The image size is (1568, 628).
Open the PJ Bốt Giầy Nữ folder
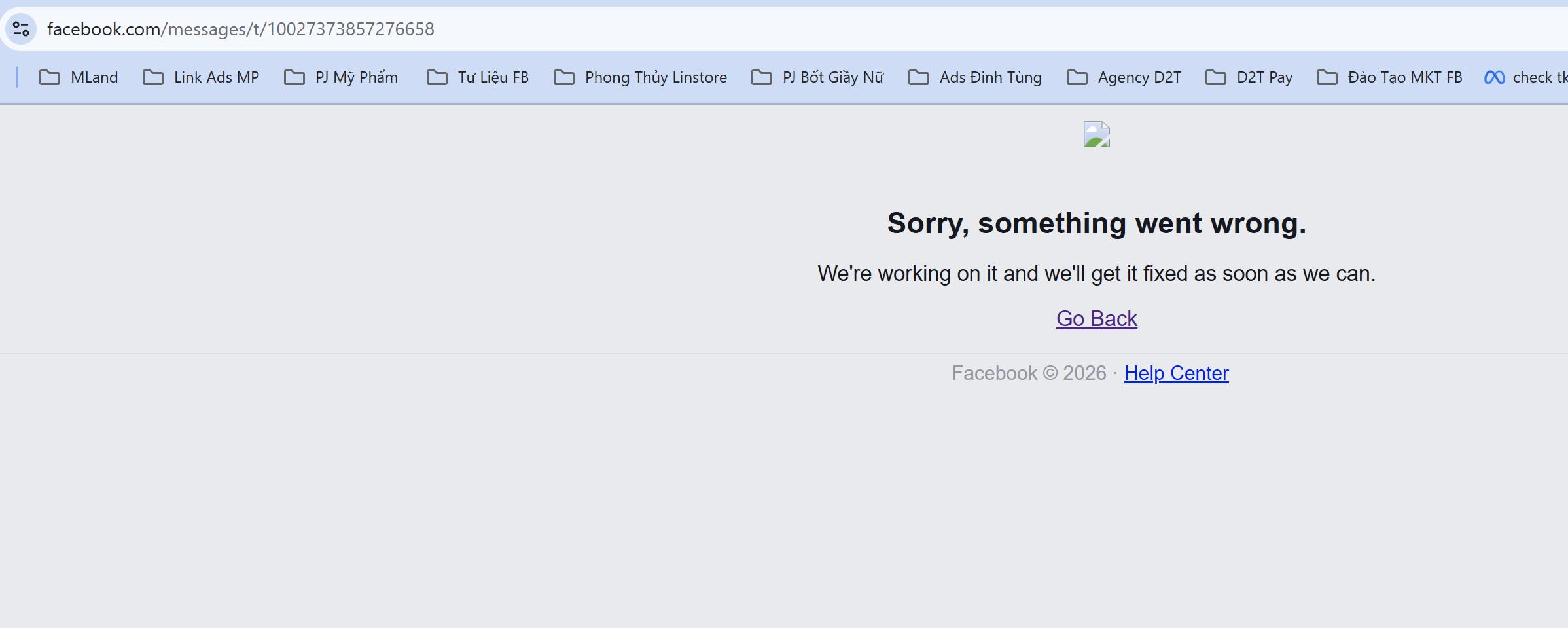[818, 77]
